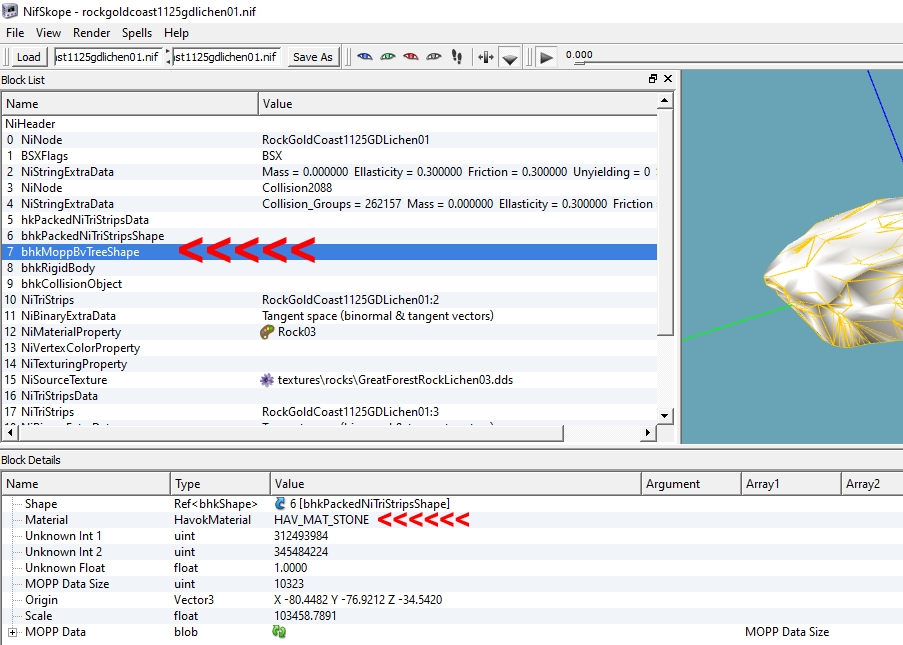903x645 pixels.
Task: Open the Help menu
Action: point(176,33)
